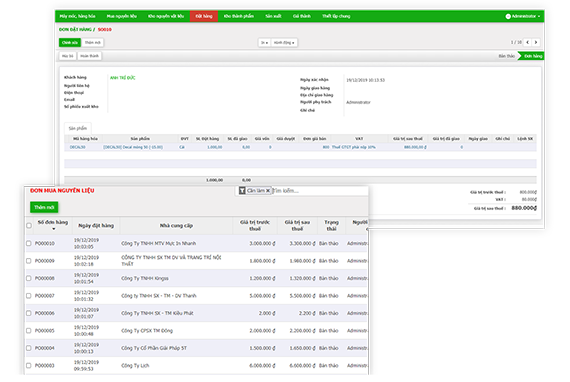Open the Administrator user dropdown
Image resolution: width=570 pixels, height=382 pixels.
[523, 16]
